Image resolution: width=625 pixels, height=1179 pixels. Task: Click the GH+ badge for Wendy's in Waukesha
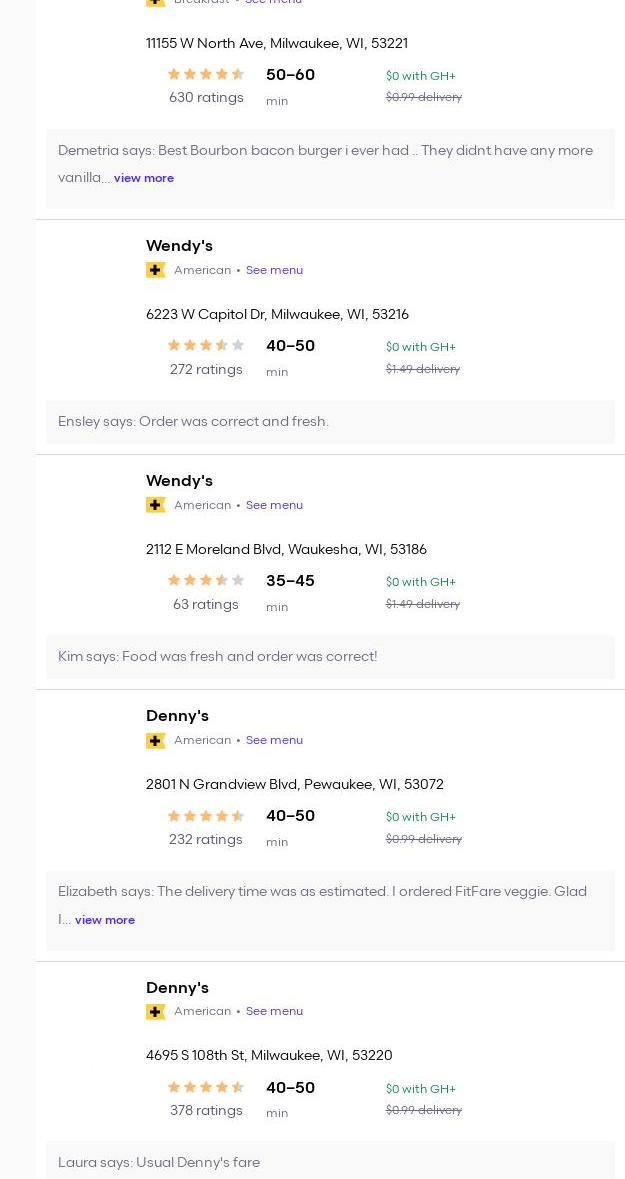point(156,505)
